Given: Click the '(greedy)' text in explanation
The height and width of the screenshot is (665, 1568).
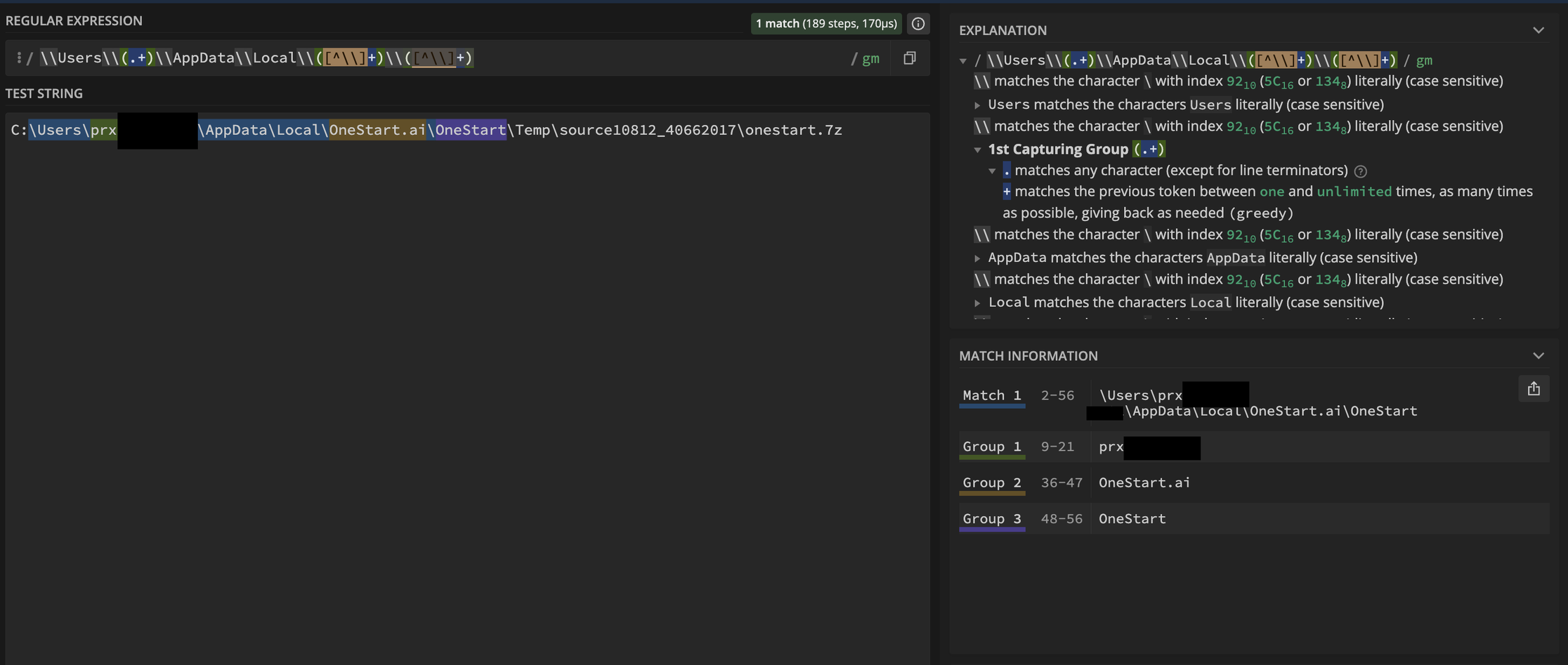Looking at the screenshot, I should (1261, 213).
